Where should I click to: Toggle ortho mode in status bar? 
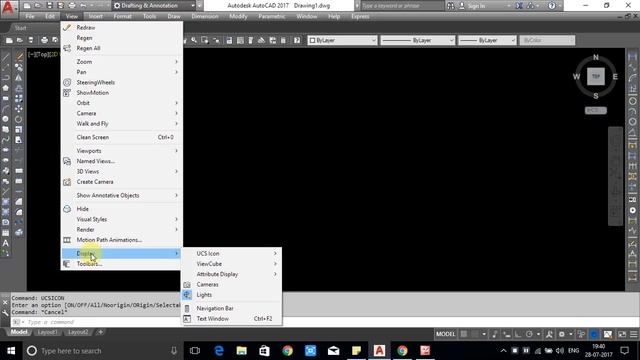pyautogui.click(x=518, y=334)
